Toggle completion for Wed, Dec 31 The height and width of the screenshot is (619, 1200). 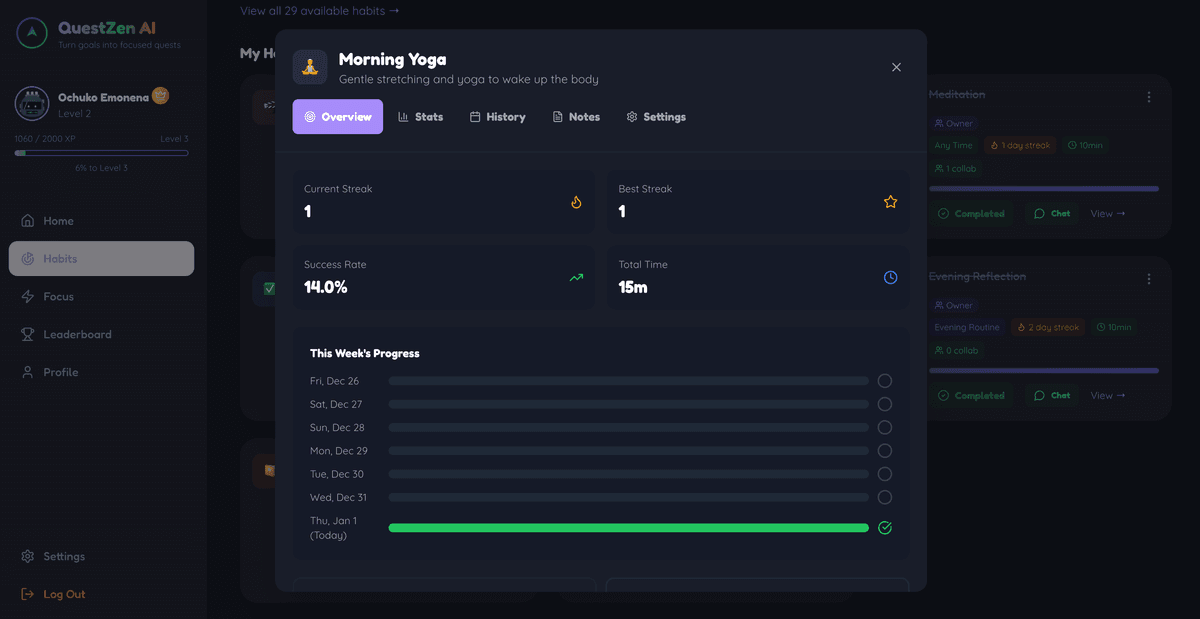tap(884, 497)
